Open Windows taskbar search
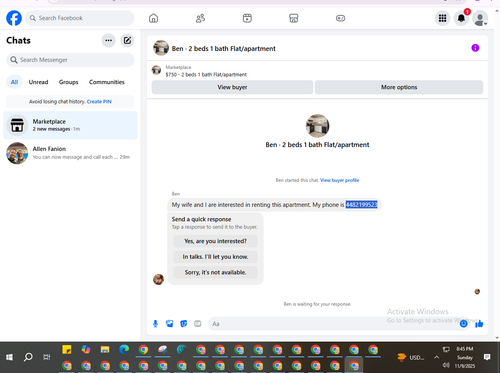The height and width of the screenshot is (373, 500). coord(28,357)
